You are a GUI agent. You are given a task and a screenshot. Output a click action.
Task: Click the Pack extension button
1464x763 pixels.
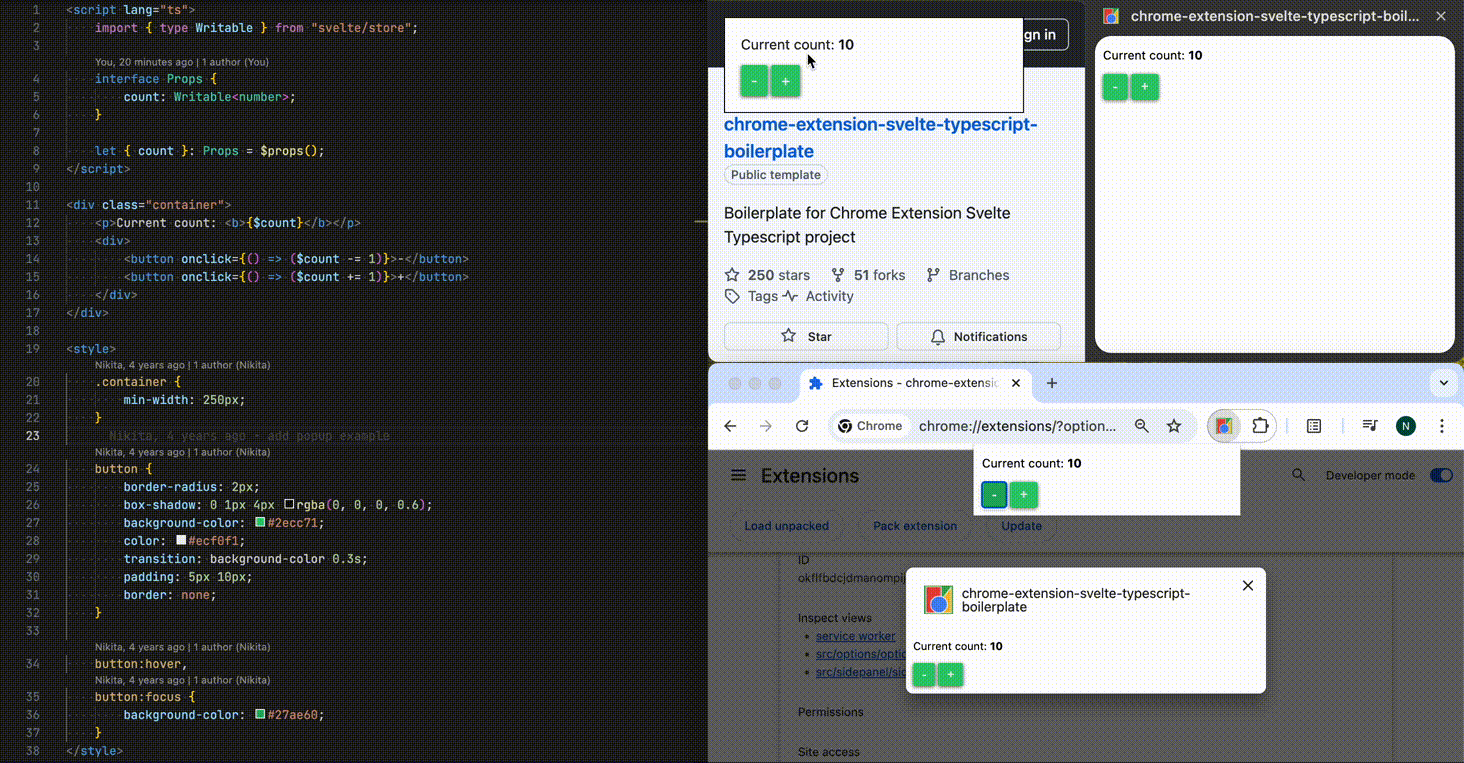[915, 526]
